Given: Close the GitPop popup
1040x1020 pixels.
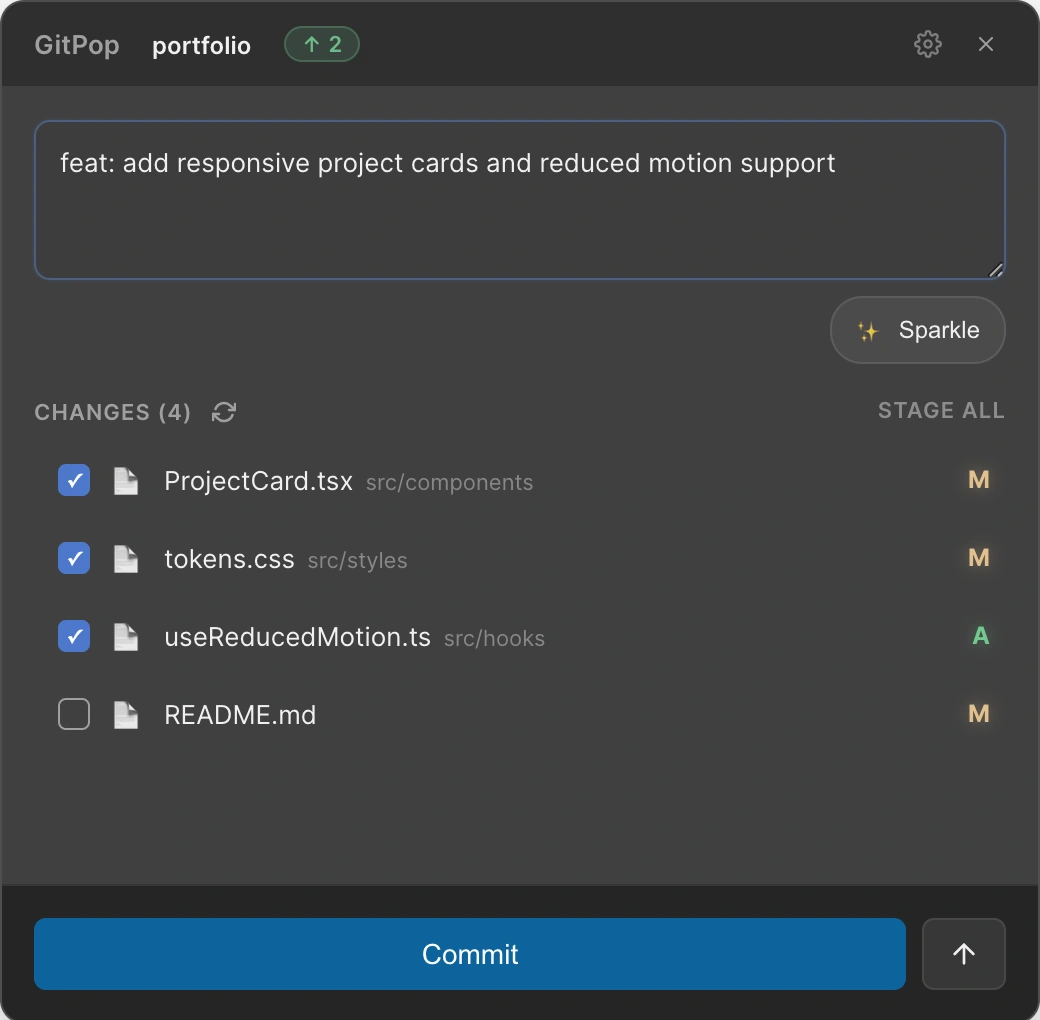Looking at the screenshot, I should tap(986, 44).
